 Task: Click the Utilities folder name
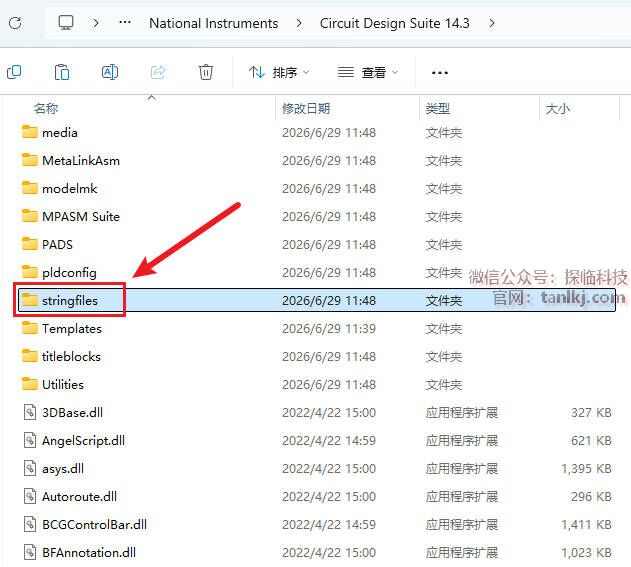(x=63, y=384)
